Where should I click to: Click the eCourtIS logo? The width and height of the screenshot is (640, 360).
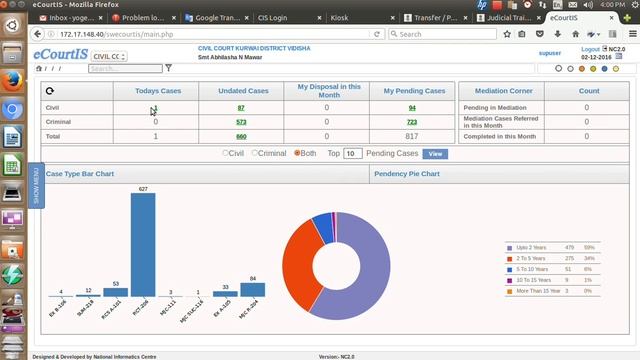60,54
